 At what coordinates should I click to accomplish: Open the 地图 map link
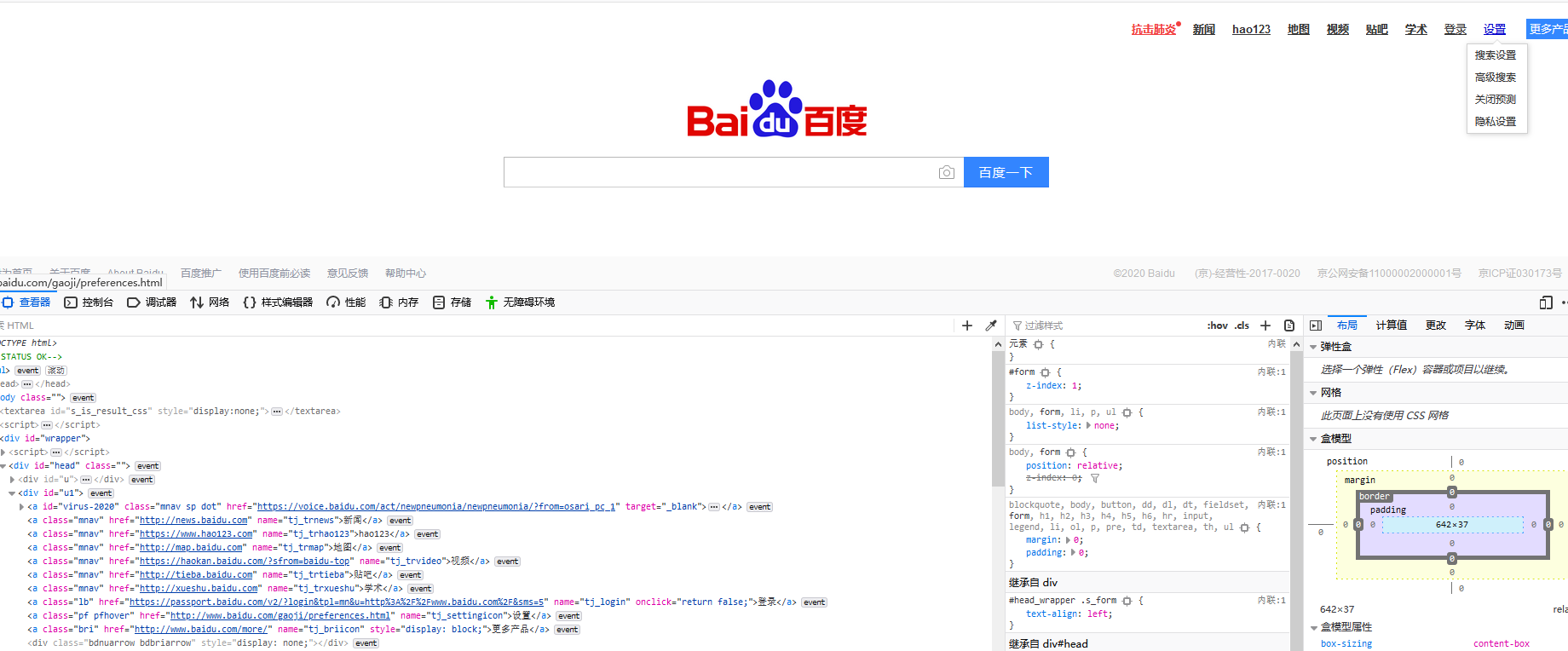(x=1299, y=29)
